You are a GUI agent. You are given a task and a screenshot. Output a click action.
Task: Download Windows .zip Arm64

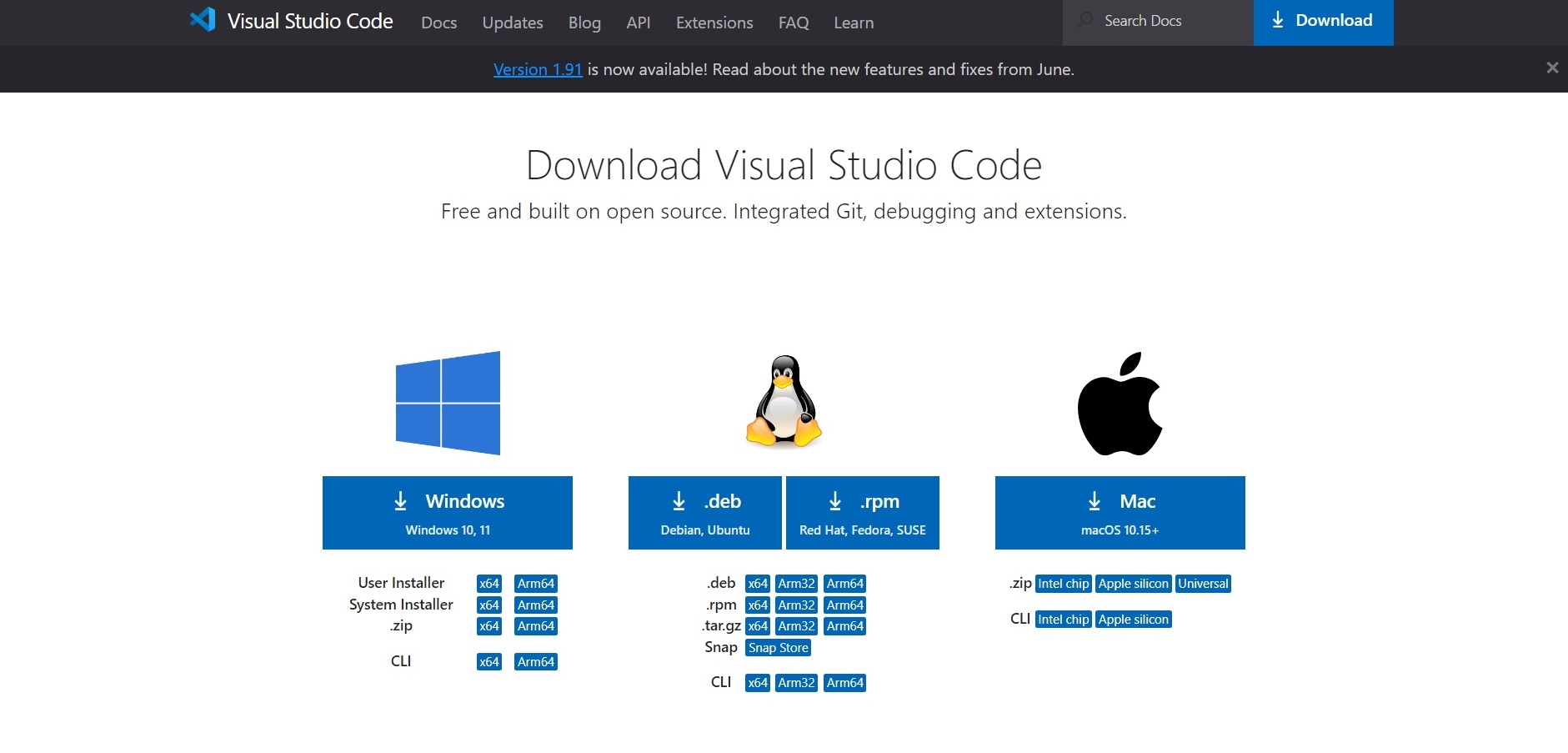pyautogui.click(x=536, y=626)
